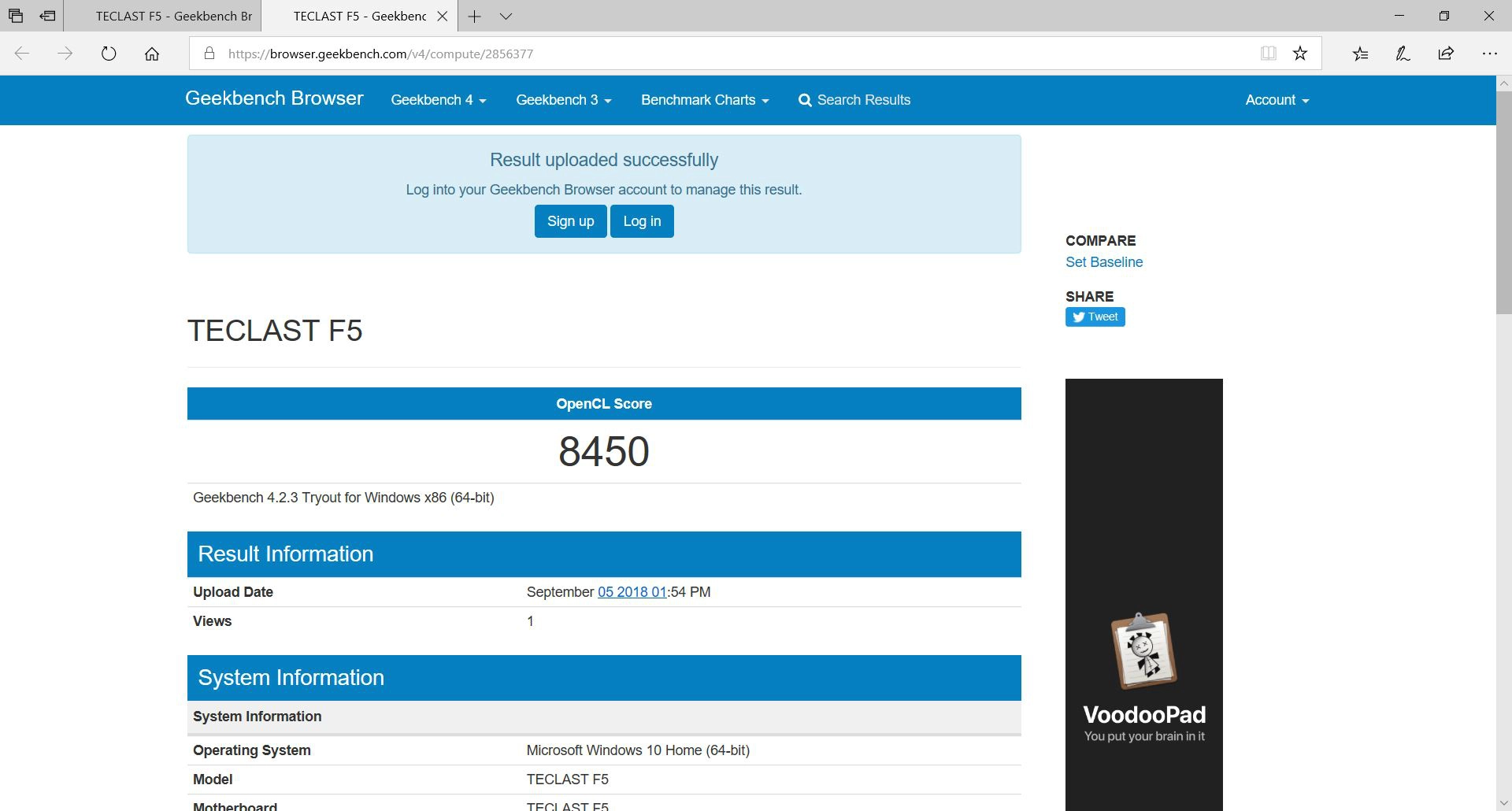This screenshot has width=1512, height=811.
Task: Set aside tabs icon in title bar
Action: click(x=48, y=16)
